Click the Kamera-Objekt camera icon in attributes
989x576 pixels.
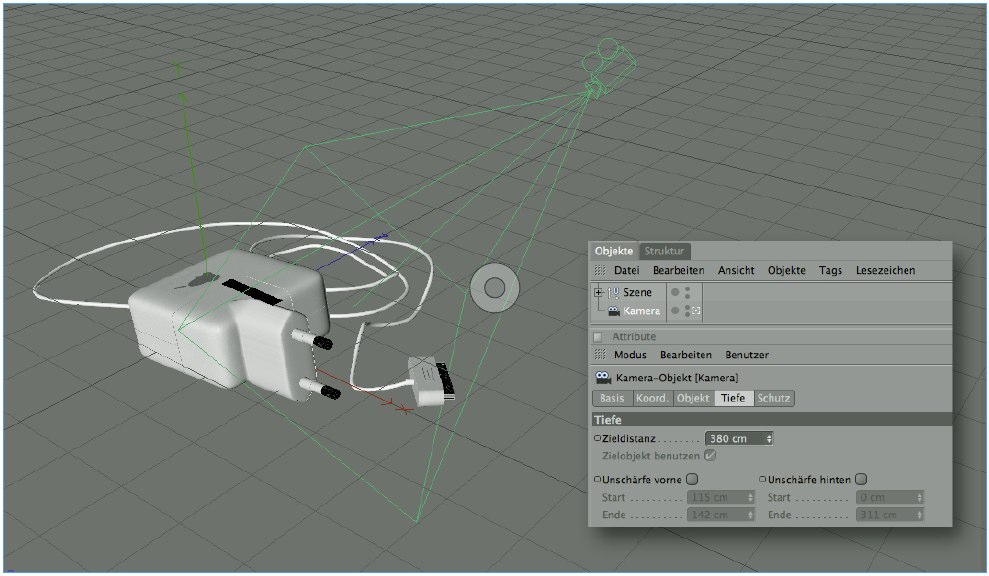(x=603, y=377)
